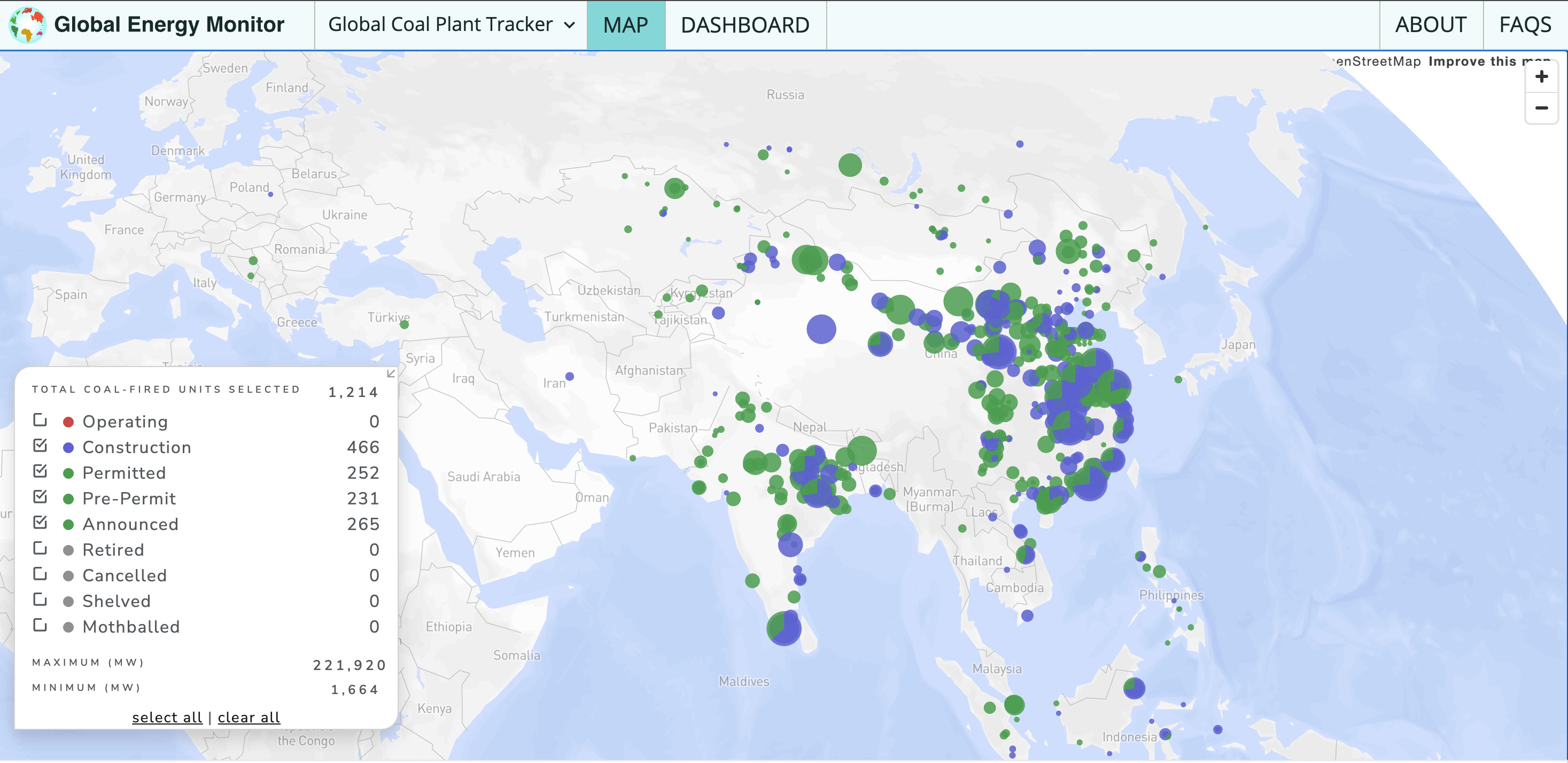1568x763 pixels.
Task: Click the clear all link
Action: 249,718
